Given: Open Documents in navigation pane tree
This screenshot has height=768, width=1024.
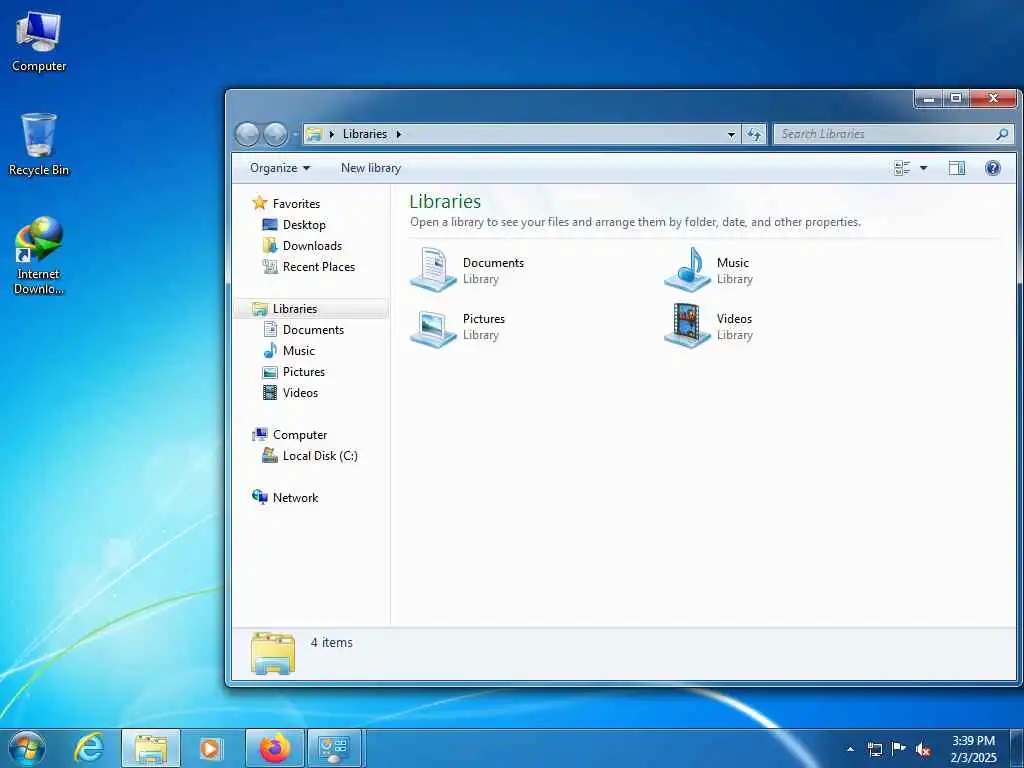Looking at the screenshot, I should pyautogui.click(x=313, y=330).
